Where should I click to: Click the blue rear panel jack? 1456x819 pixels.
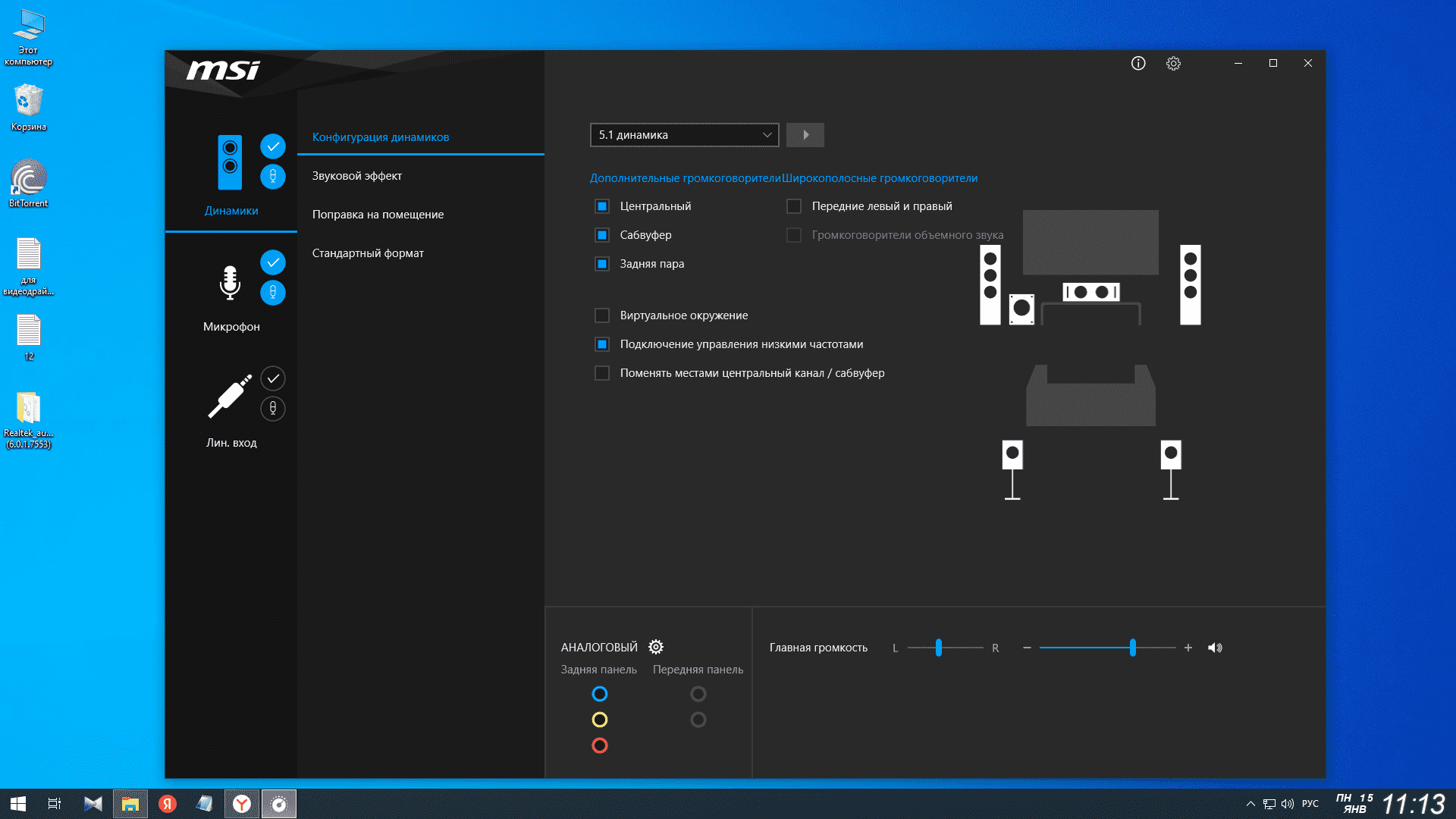coord(600,694)
